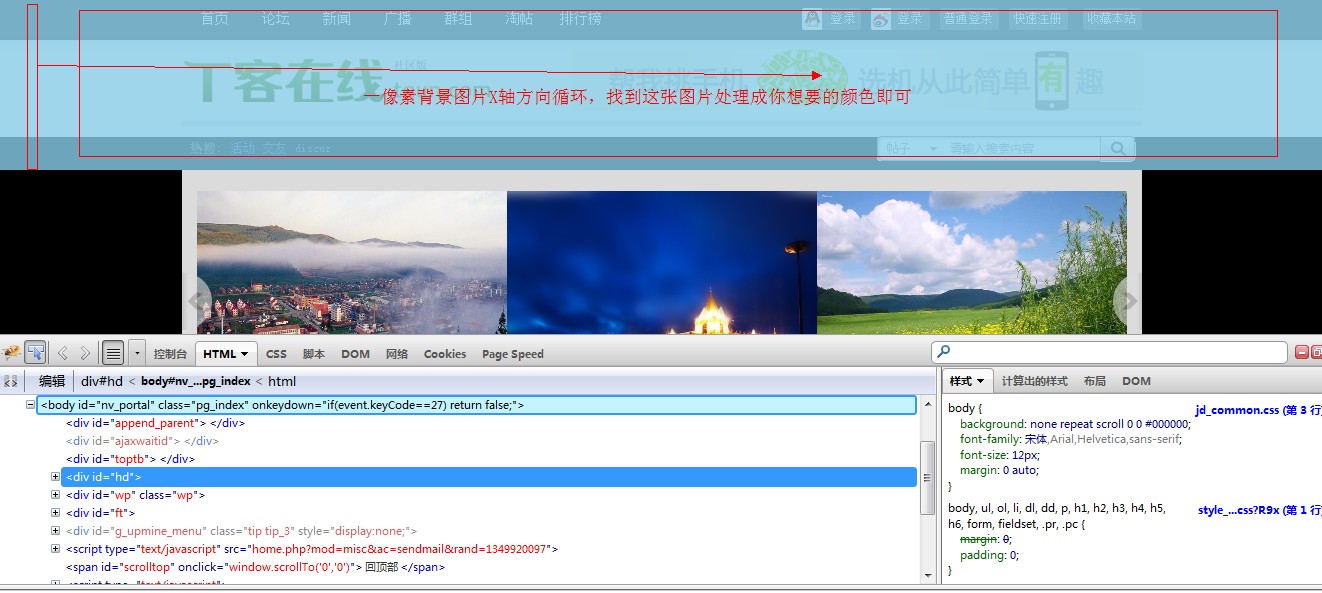The image size is (1322, 593).
Task: Click HTML panel scrollbar up arrow
Action: tap(927, 403)
